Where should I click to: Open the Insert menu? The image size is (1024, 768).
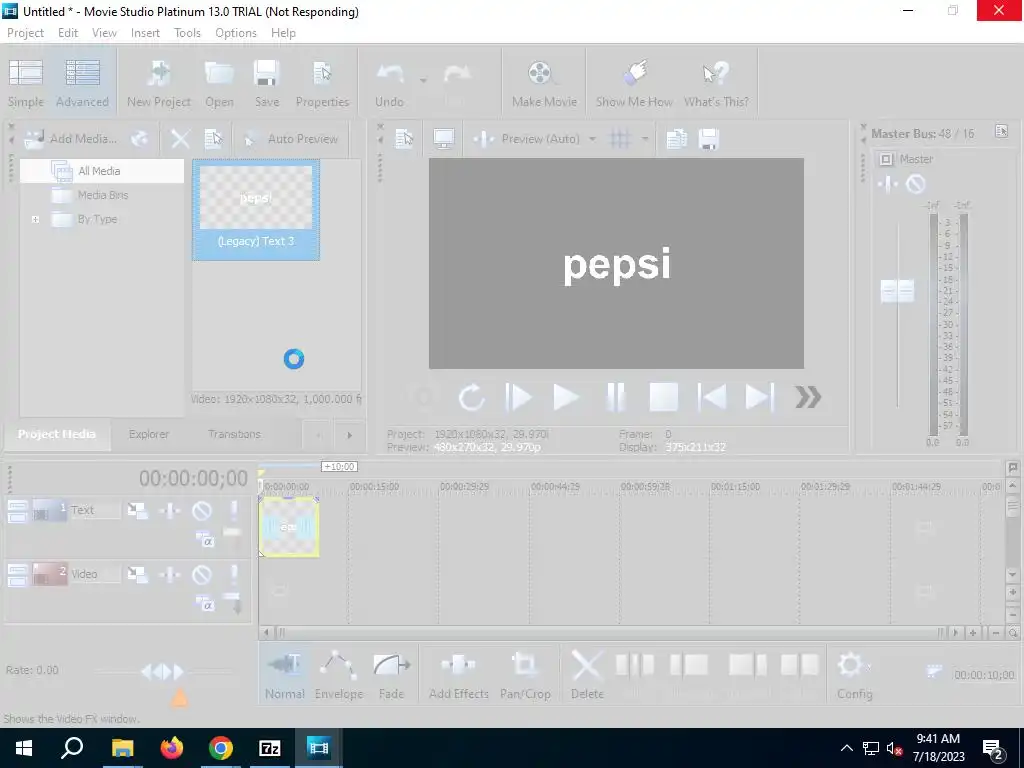click(x=145, y=33)
